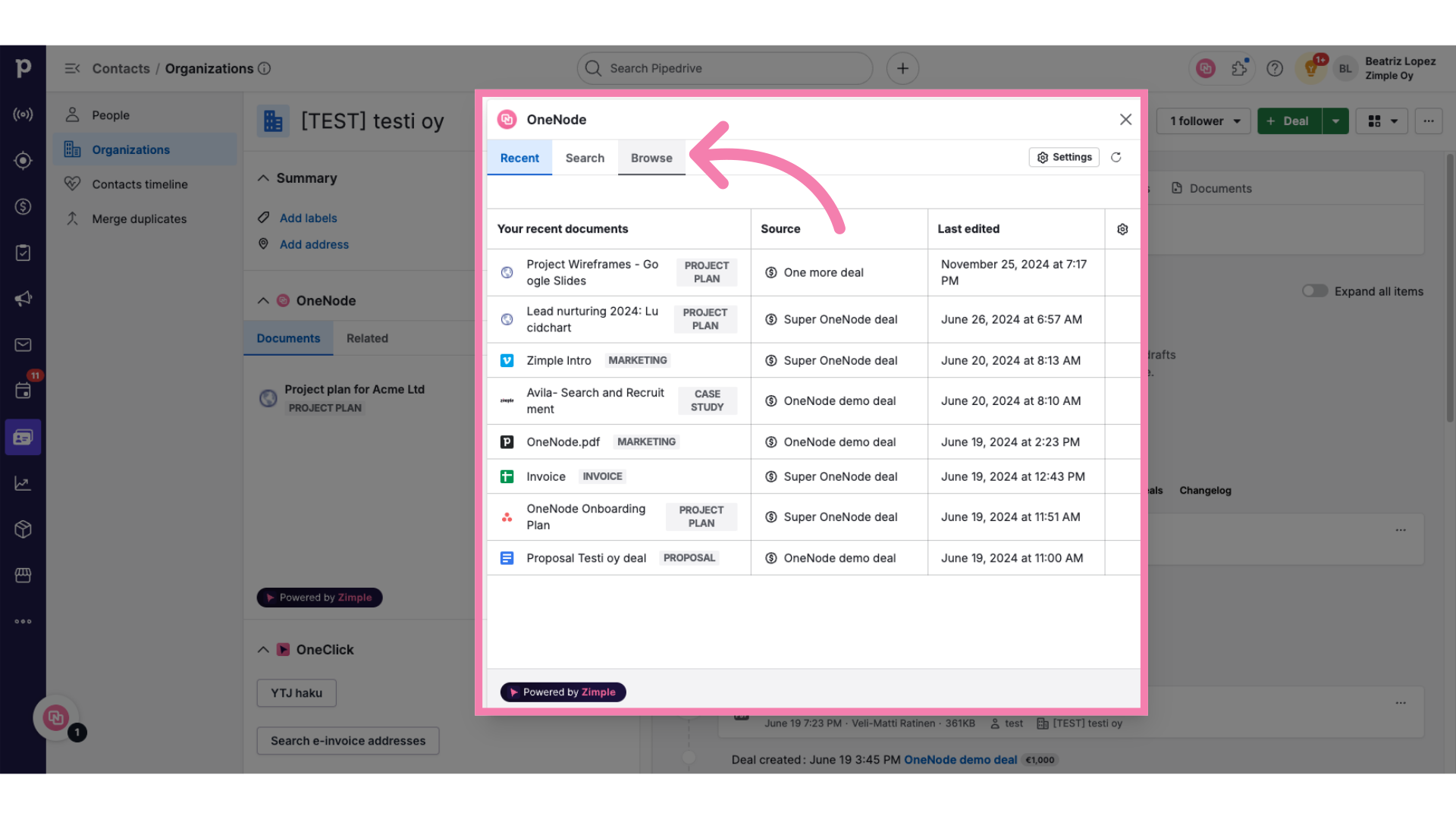Click Add labels link

[308, 218]
